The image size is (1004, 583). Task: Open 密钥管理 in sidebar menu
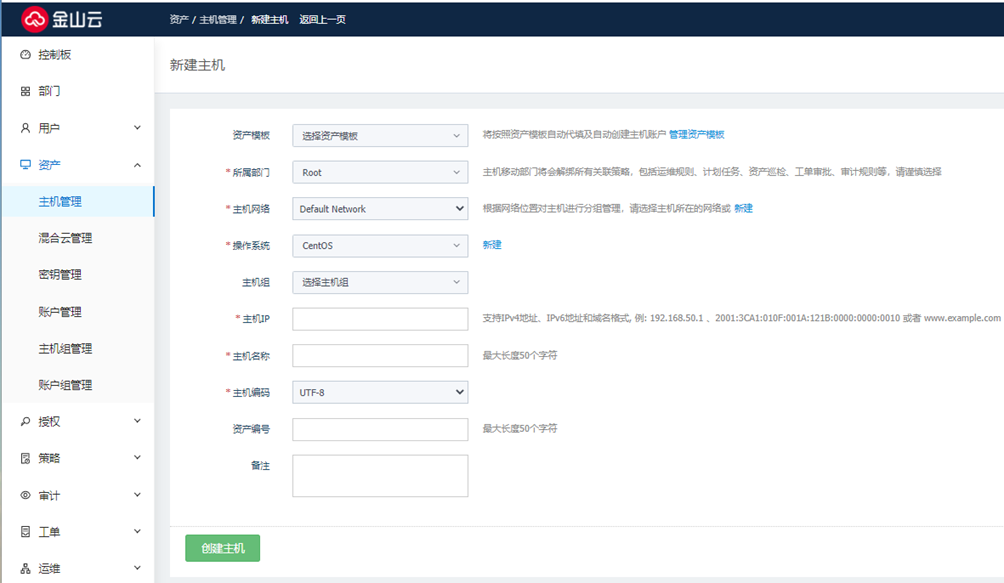[60, 275]
